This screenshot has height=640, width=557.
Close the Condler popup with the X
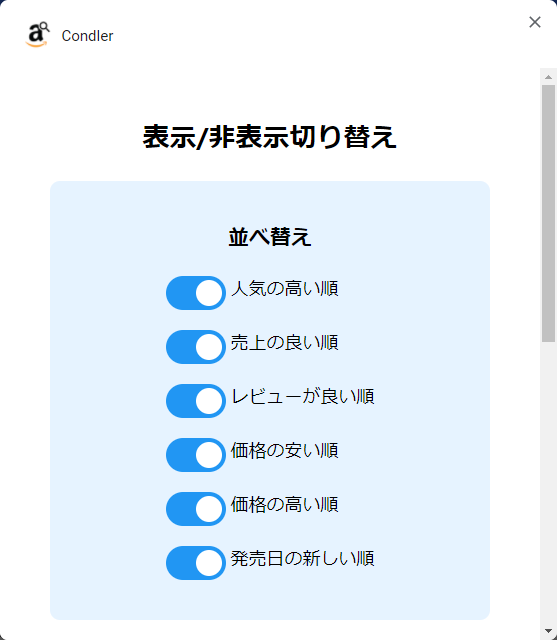point(535,22)
